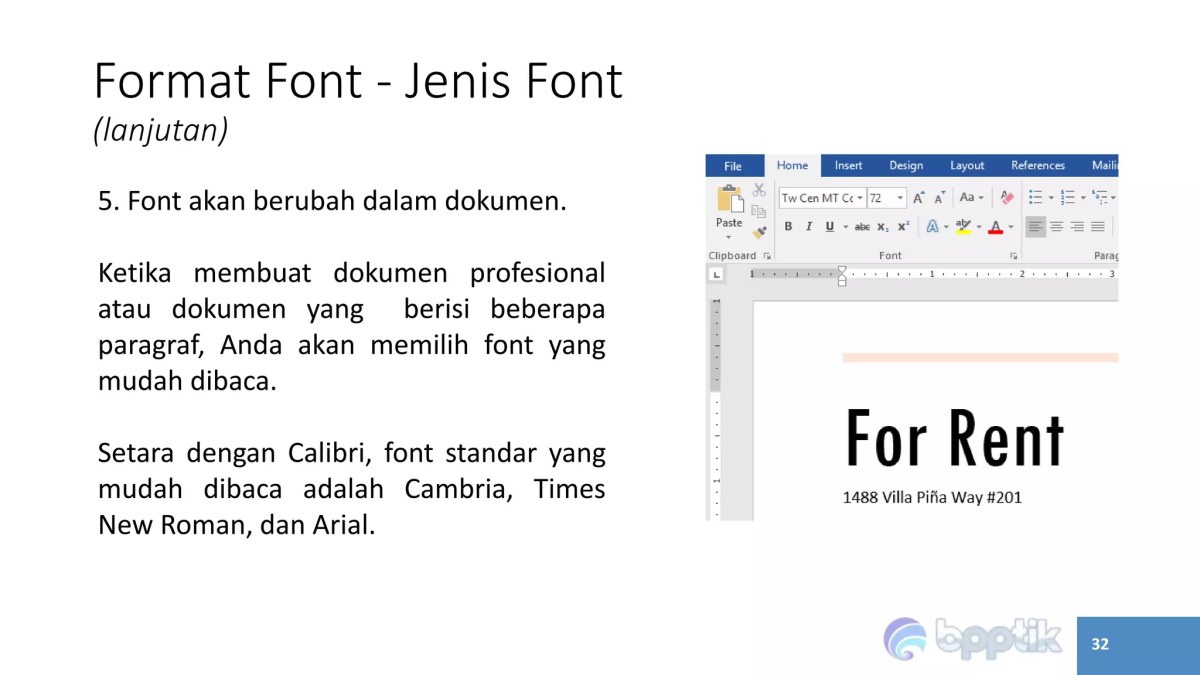Click the Copy icon in Clipboard group

[760, 210]
